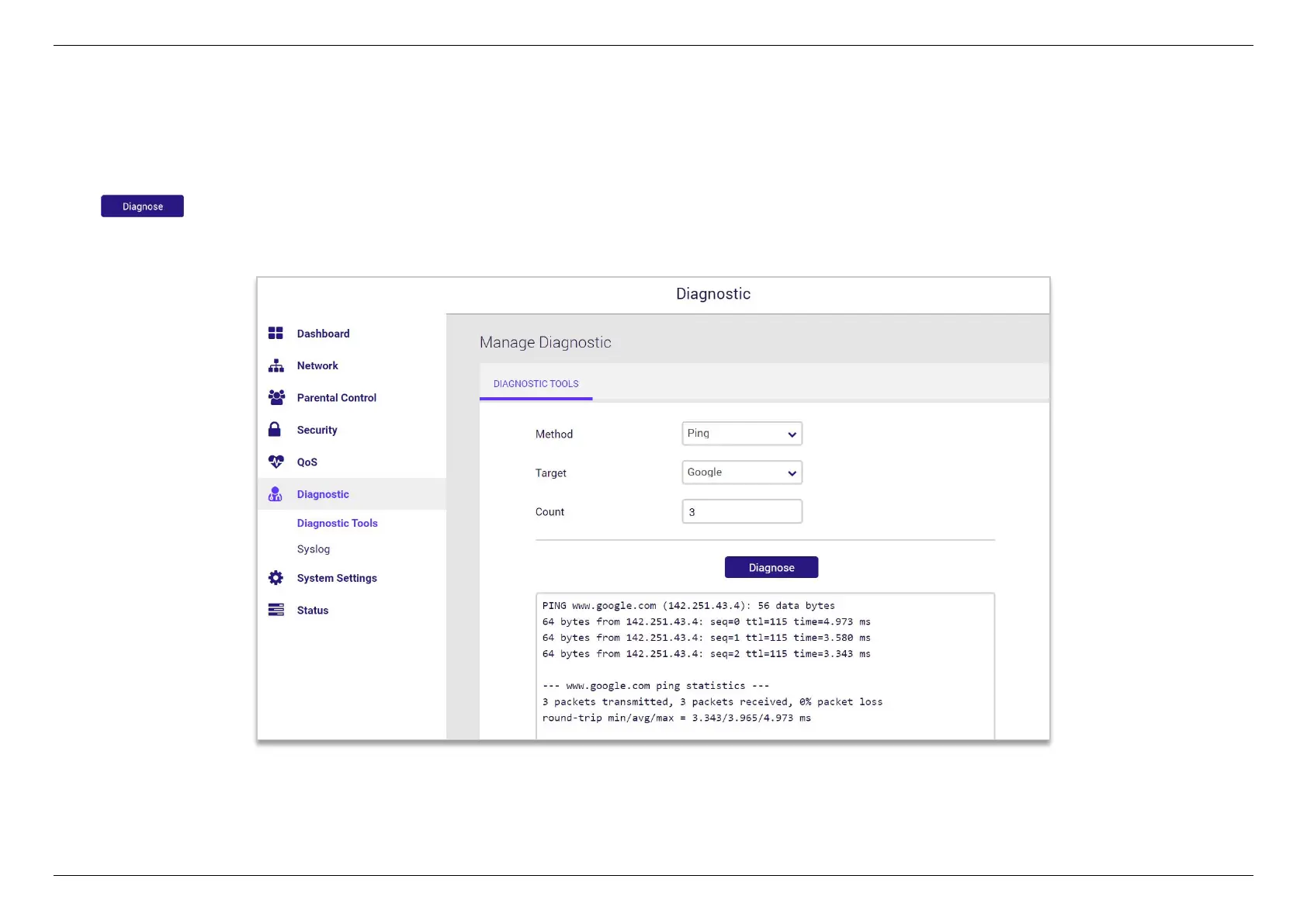Click the ping output text area
The image size is (1307, 924).
tap(765, 666)
